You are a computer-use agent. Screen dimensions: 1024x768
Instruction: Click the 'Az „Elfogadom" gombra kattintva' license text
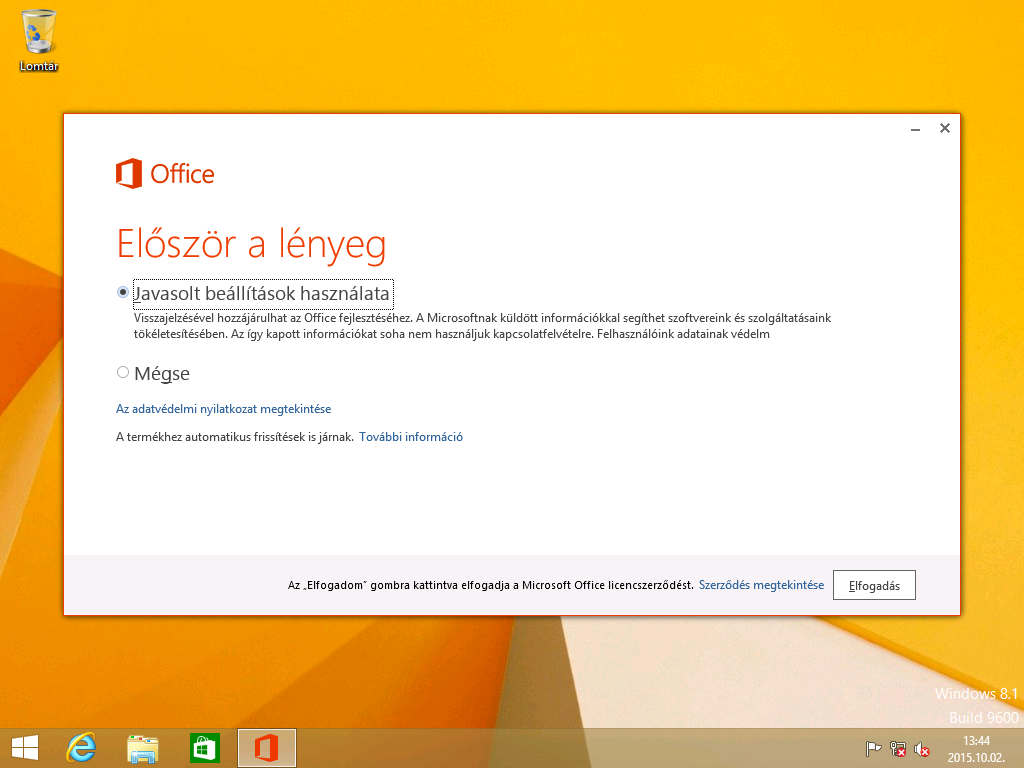pos(490,585)
